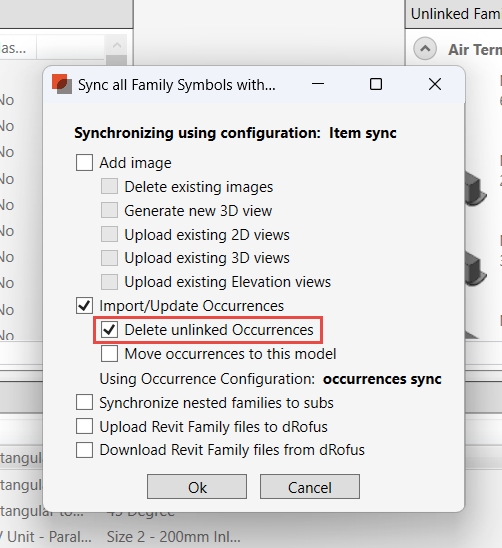Click the Cancel button

310,486
